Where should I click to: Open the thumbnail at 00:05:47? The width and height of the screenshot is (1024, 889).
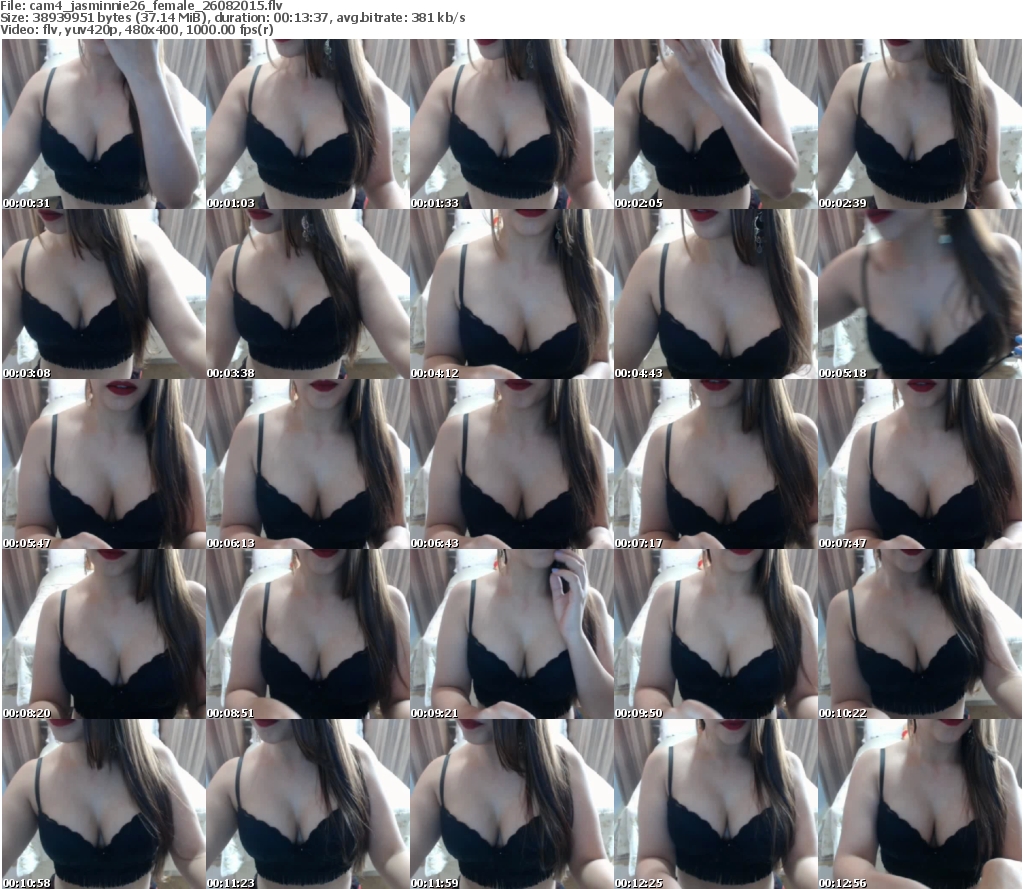104,464
